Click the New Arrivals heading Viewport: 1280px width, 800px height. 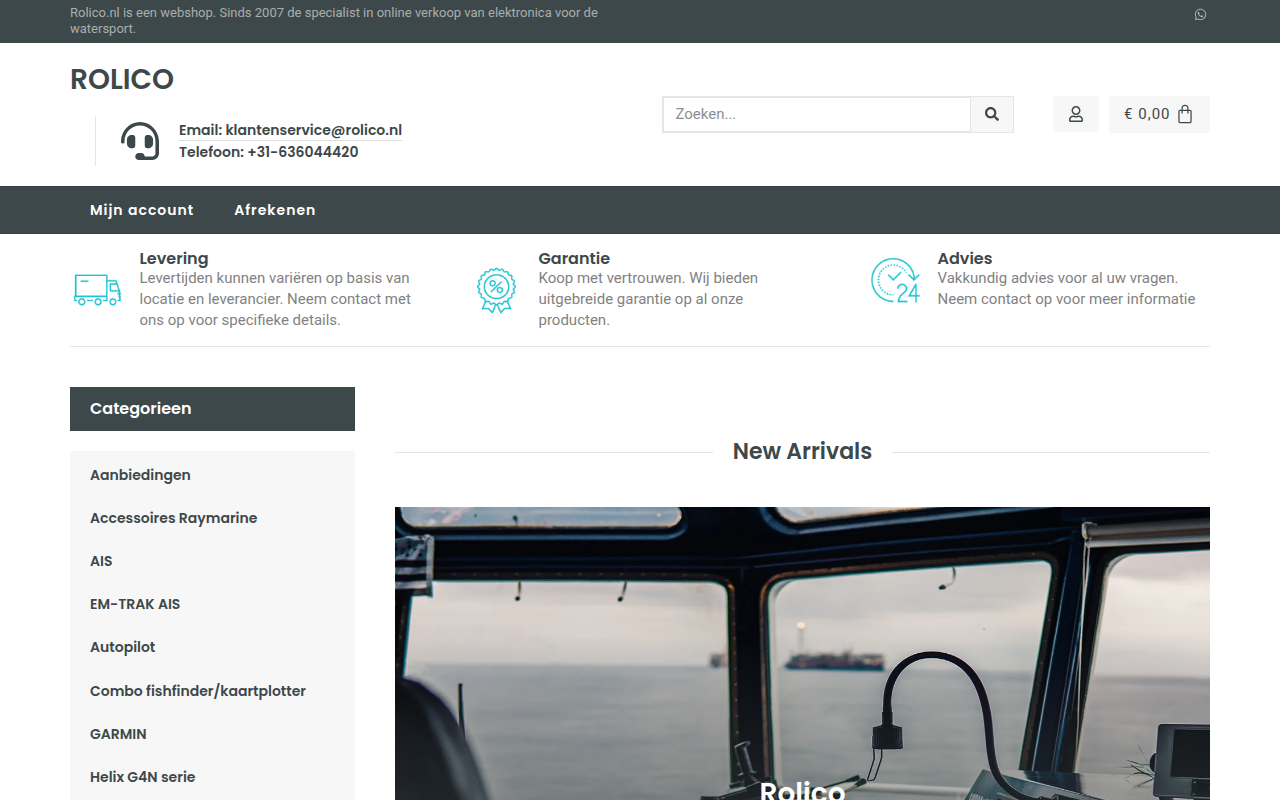pos(802,451)
